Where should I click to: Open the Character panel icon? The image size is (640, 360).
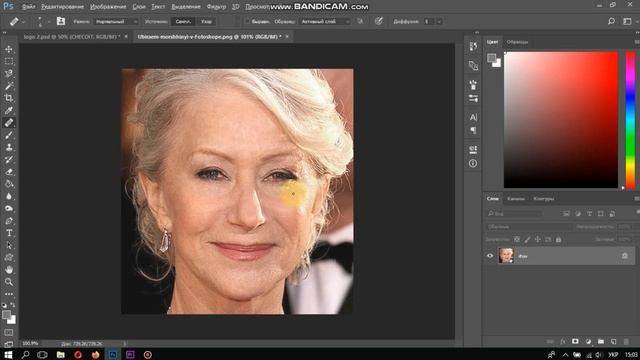(x=473, y=118)
